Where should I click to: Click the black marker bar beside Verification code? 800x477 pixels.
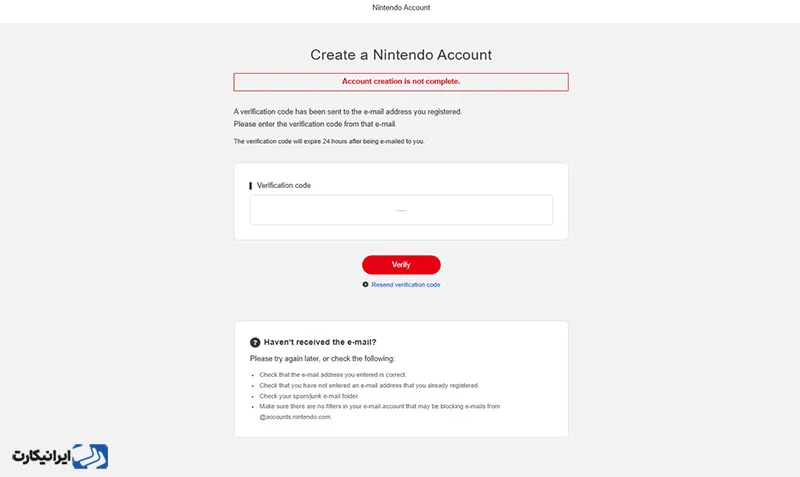[251, 186]
